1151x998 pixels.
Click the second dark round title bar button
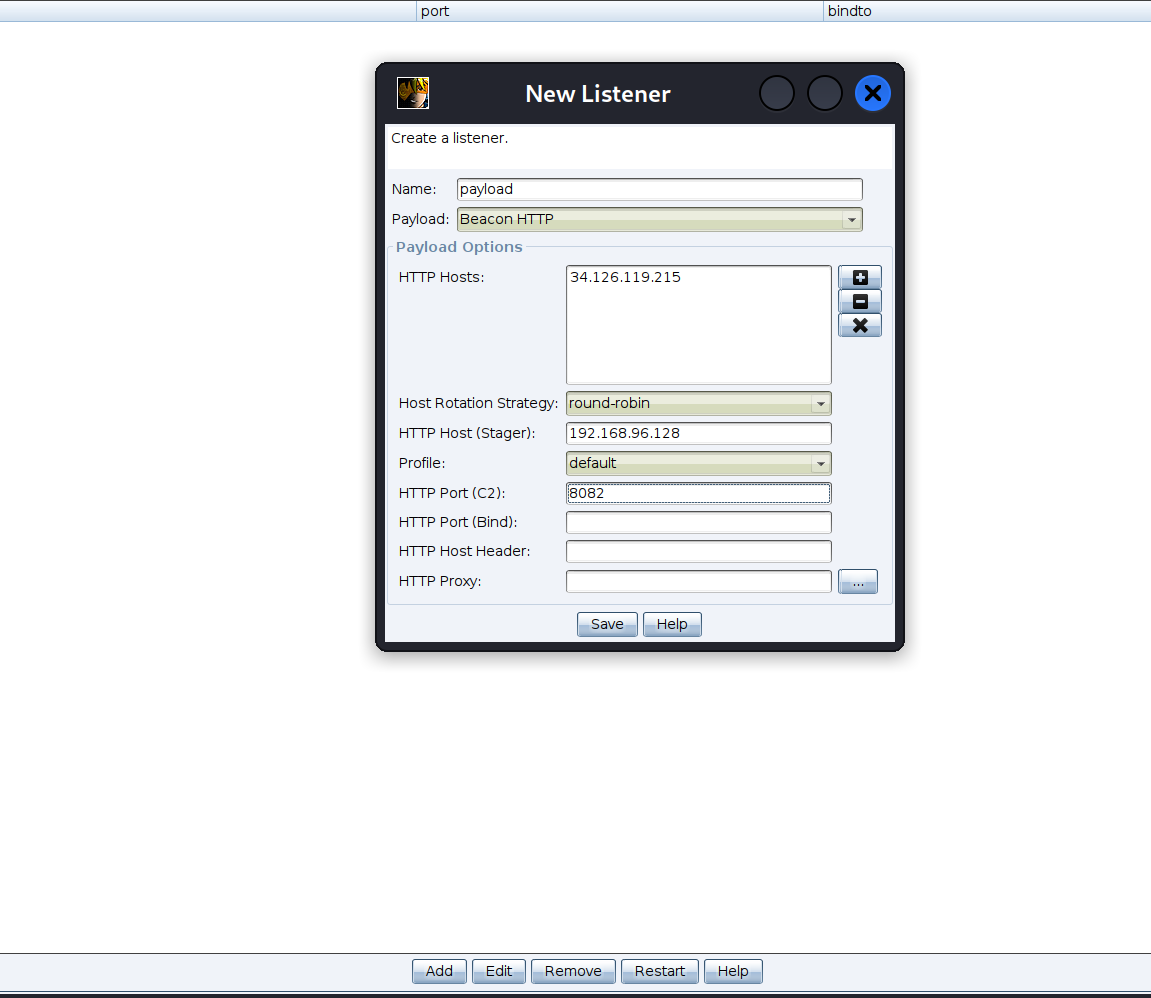825,93
